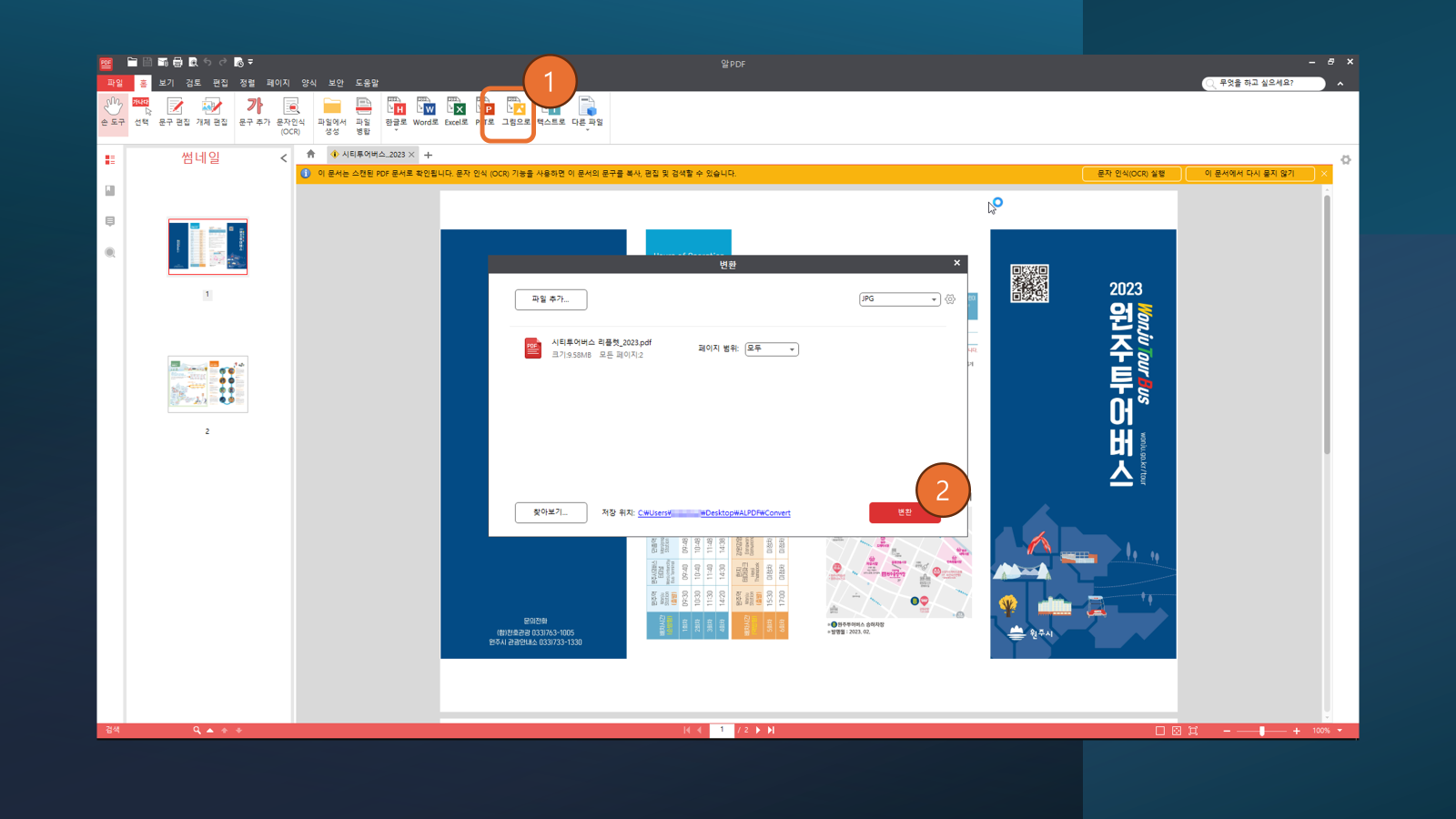The height and width of the screenshot is (819, 1456).
Task: Switch to the 보기 ribbon tab
Action: tap(167, 83)
